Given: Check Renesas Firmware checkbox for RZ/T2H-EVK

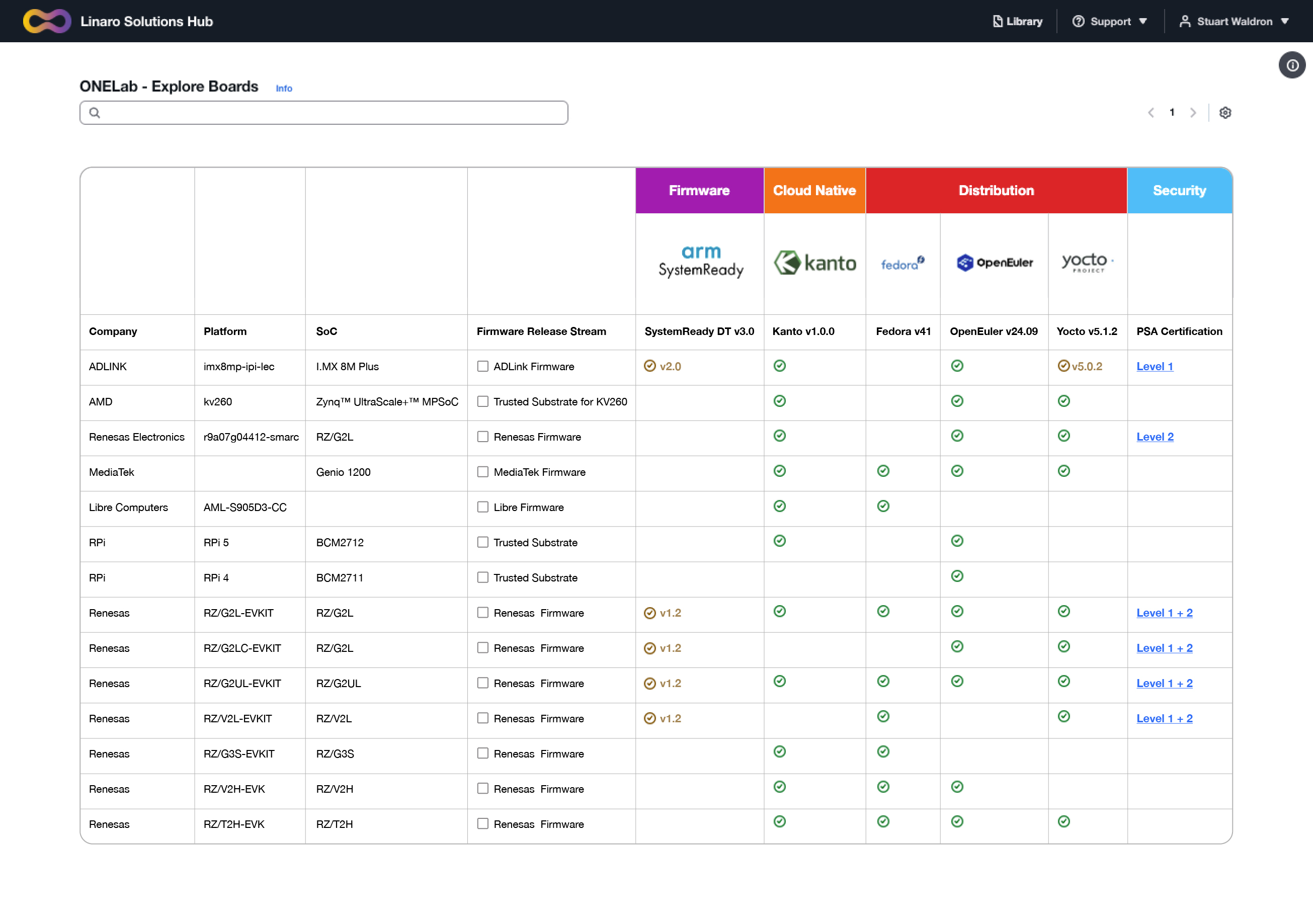Looking at the screenshot, I should click(x=482, y=823).
